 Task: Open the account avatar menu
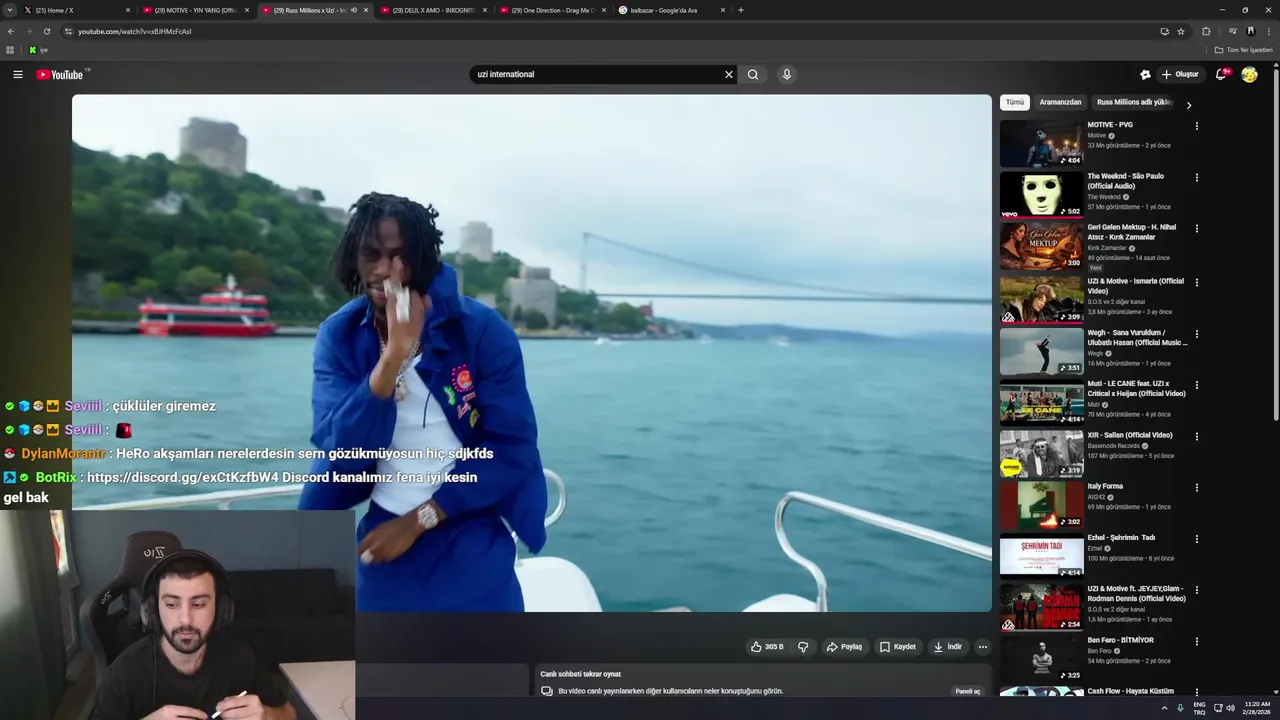pyautogui.click(x=1249, y=74)
